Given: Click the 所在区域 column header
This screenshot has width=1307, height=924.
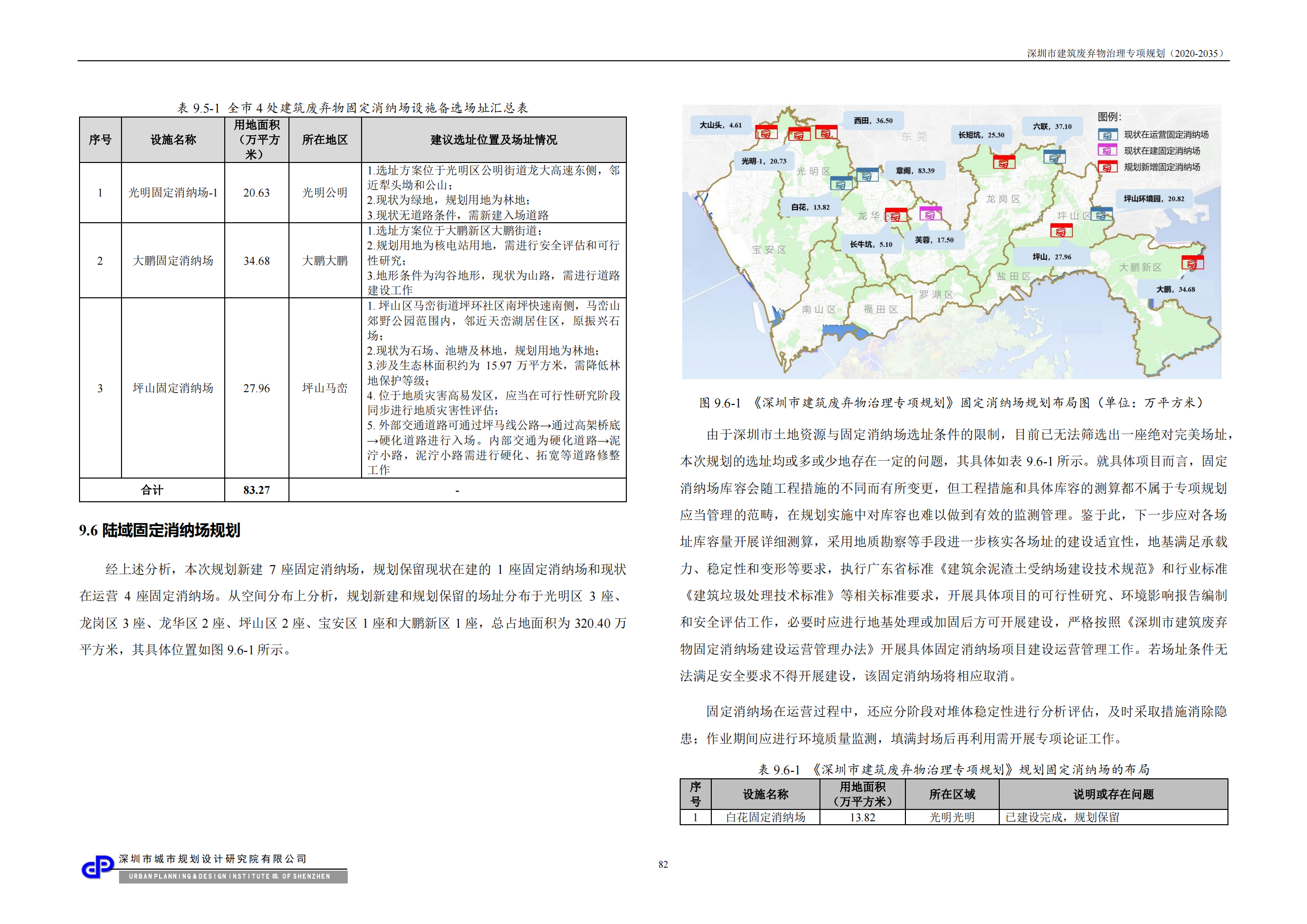Looking at the screenshot, I should pyautogui.click(x=952, y=794).
